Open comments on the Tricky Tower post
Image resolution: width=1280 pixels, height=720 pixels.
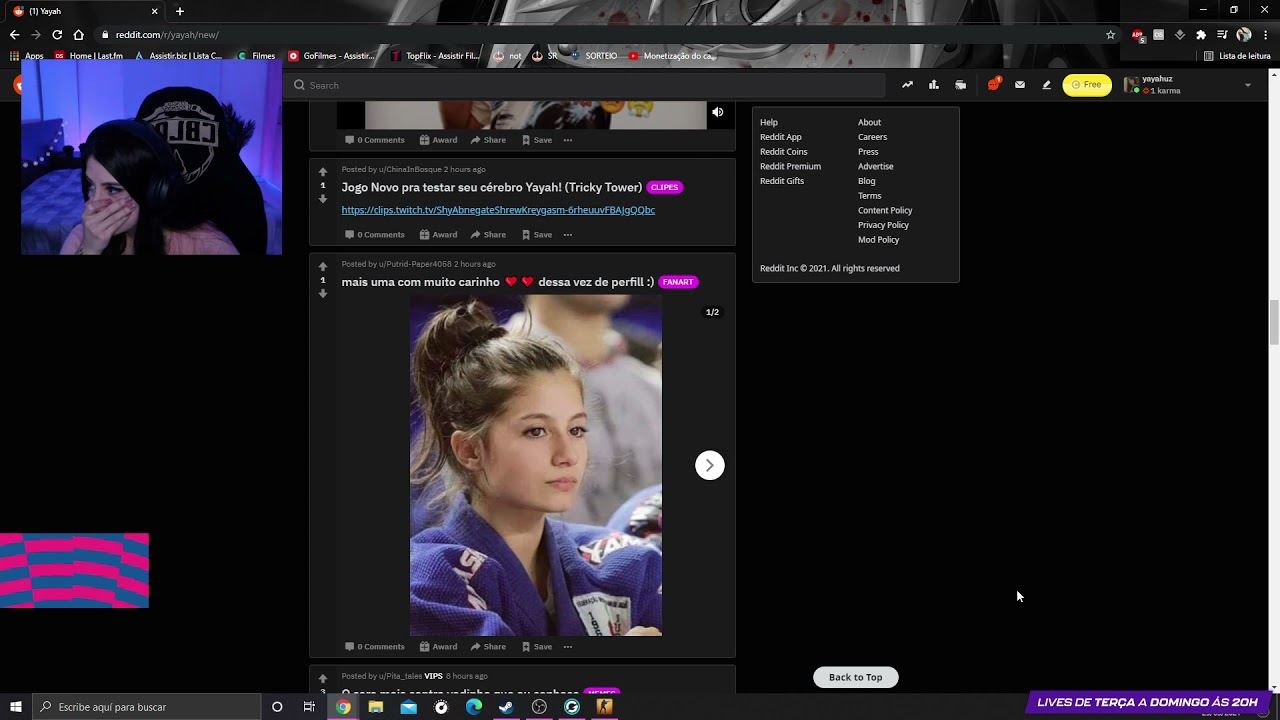(x=375, y=235)
